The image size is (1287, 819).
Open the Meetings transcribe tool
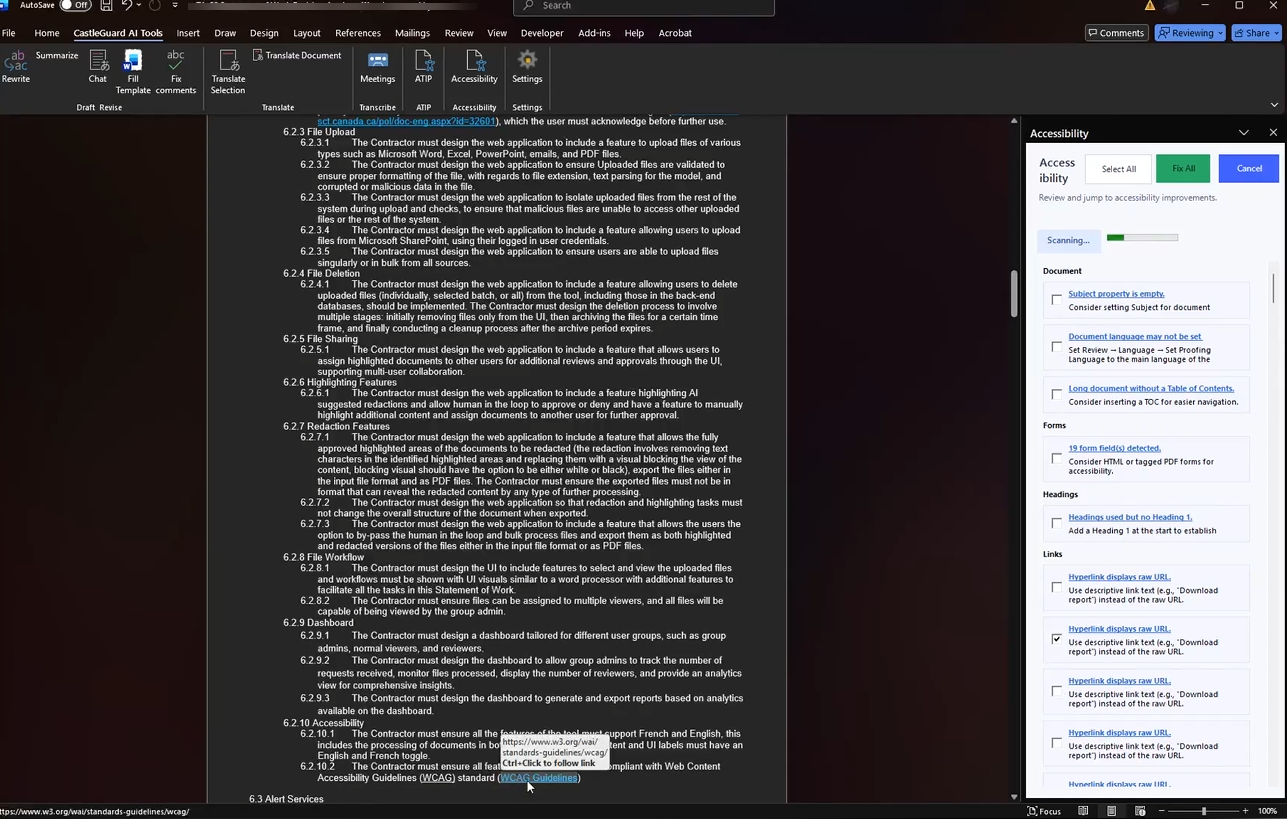pos(377,66)
